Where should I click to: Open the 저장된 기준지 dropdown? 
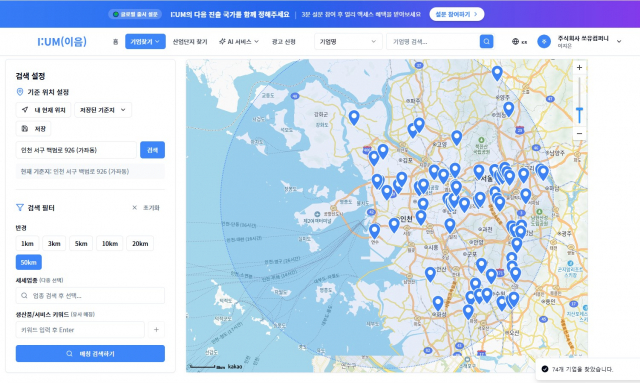pyautogui.click(x=103, y=110)
